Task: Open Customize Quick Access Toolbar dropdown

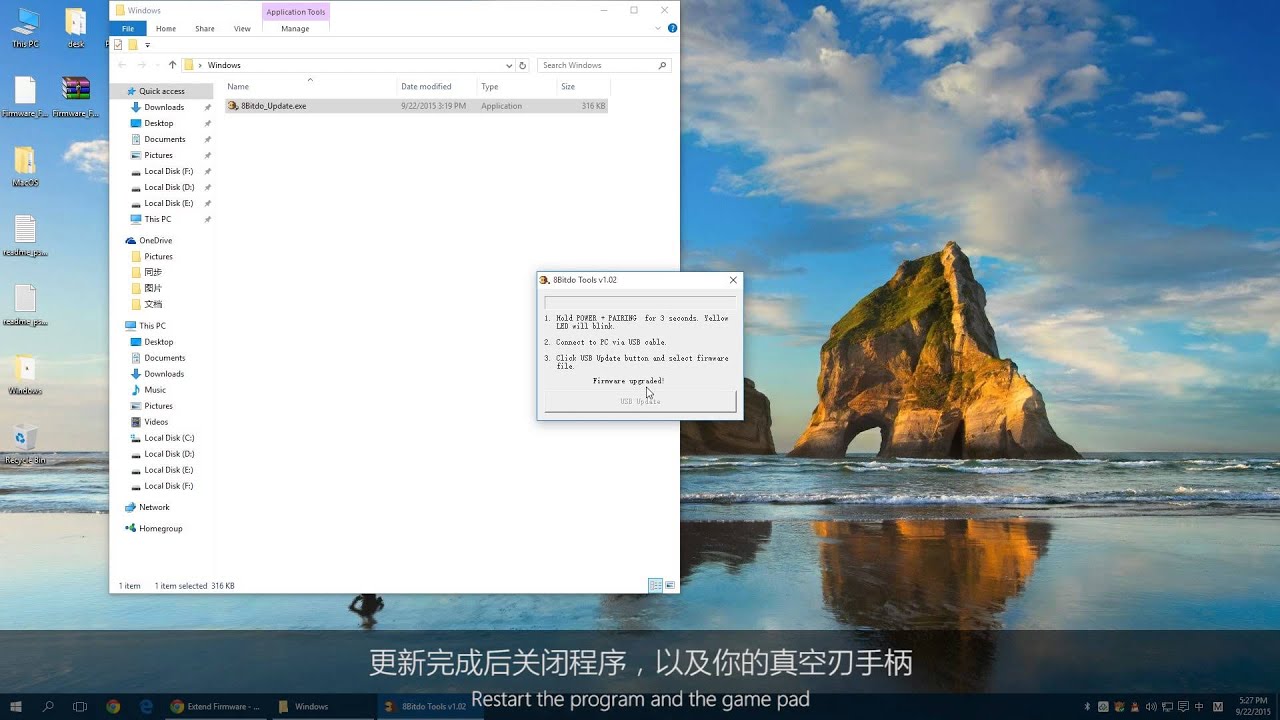Action: (x=148, y=45)
